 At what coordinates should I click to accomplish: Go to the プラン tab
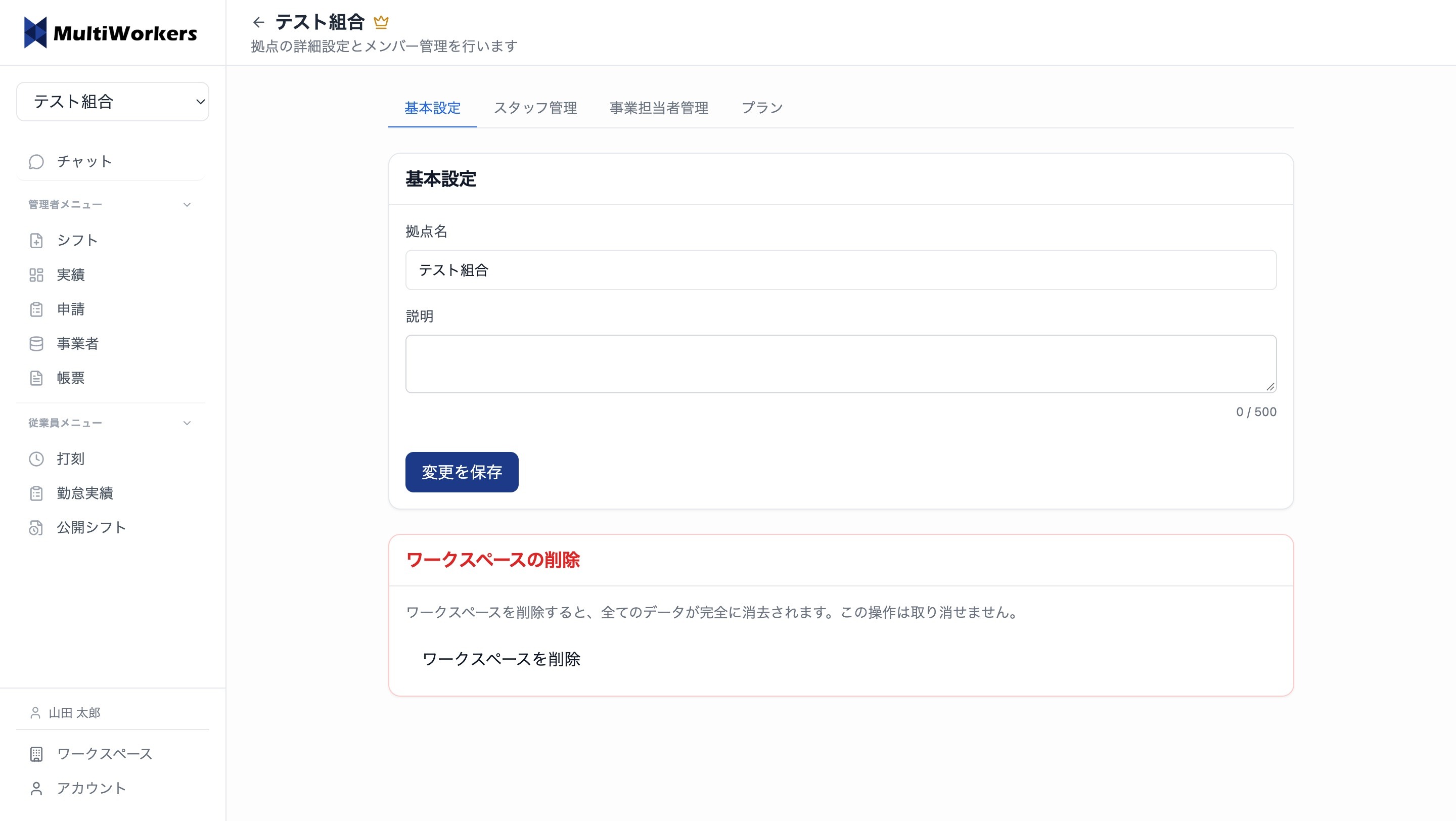[x=762, y=108]
